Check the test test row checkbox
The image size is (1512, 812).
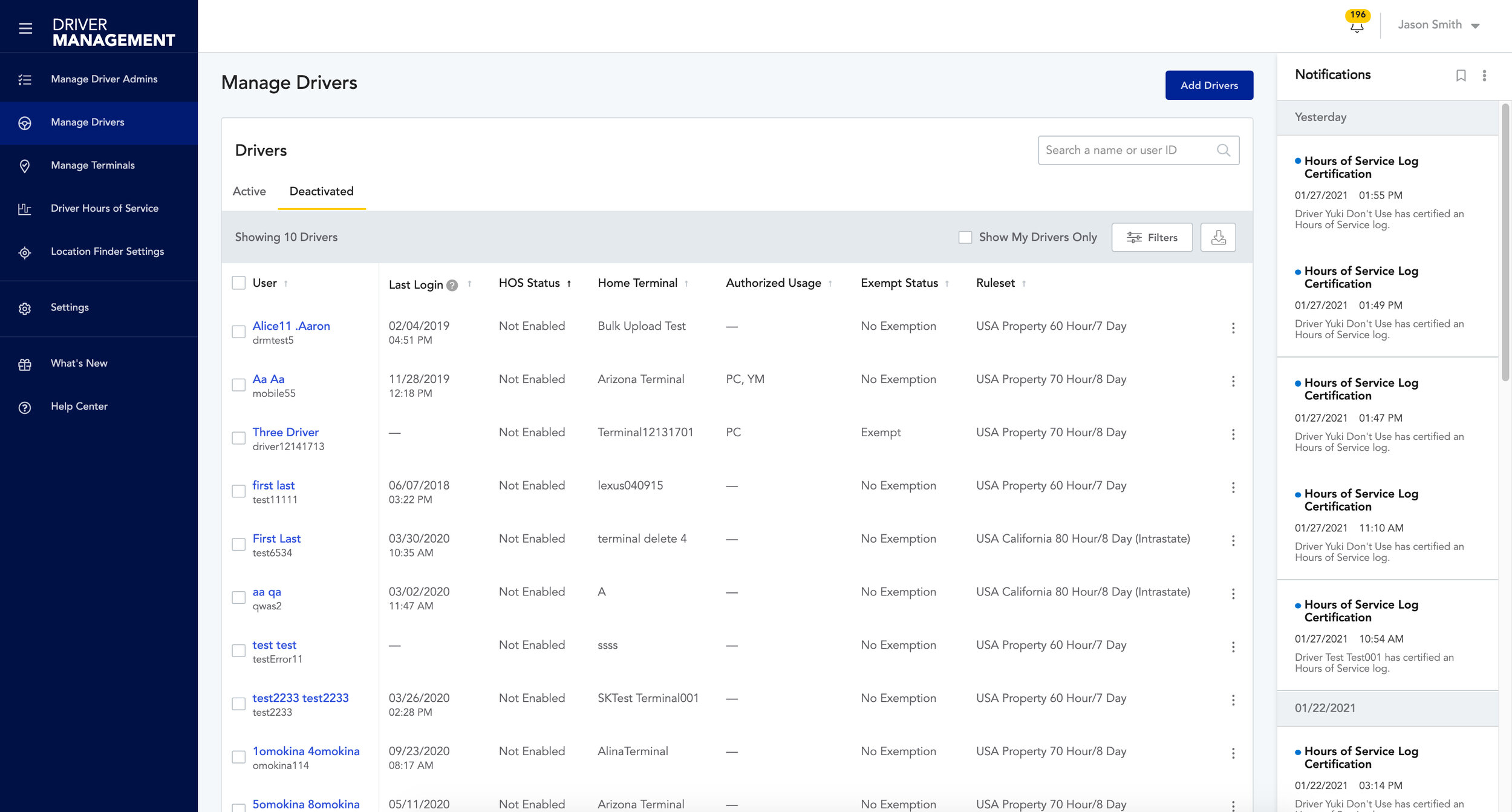pyautogui.click(x=239, y=650)
